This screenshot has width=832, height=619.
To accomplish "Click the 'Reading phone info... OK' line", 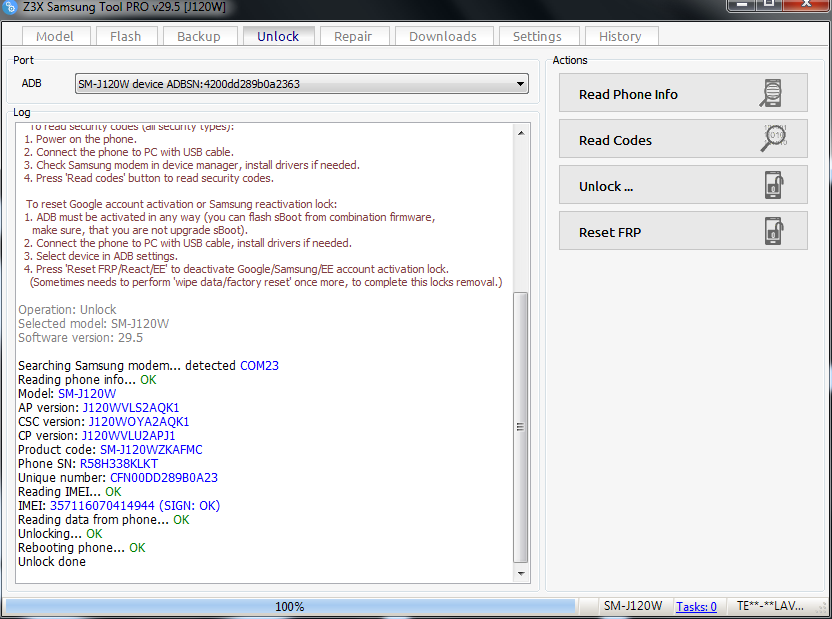I will [88, 379].
